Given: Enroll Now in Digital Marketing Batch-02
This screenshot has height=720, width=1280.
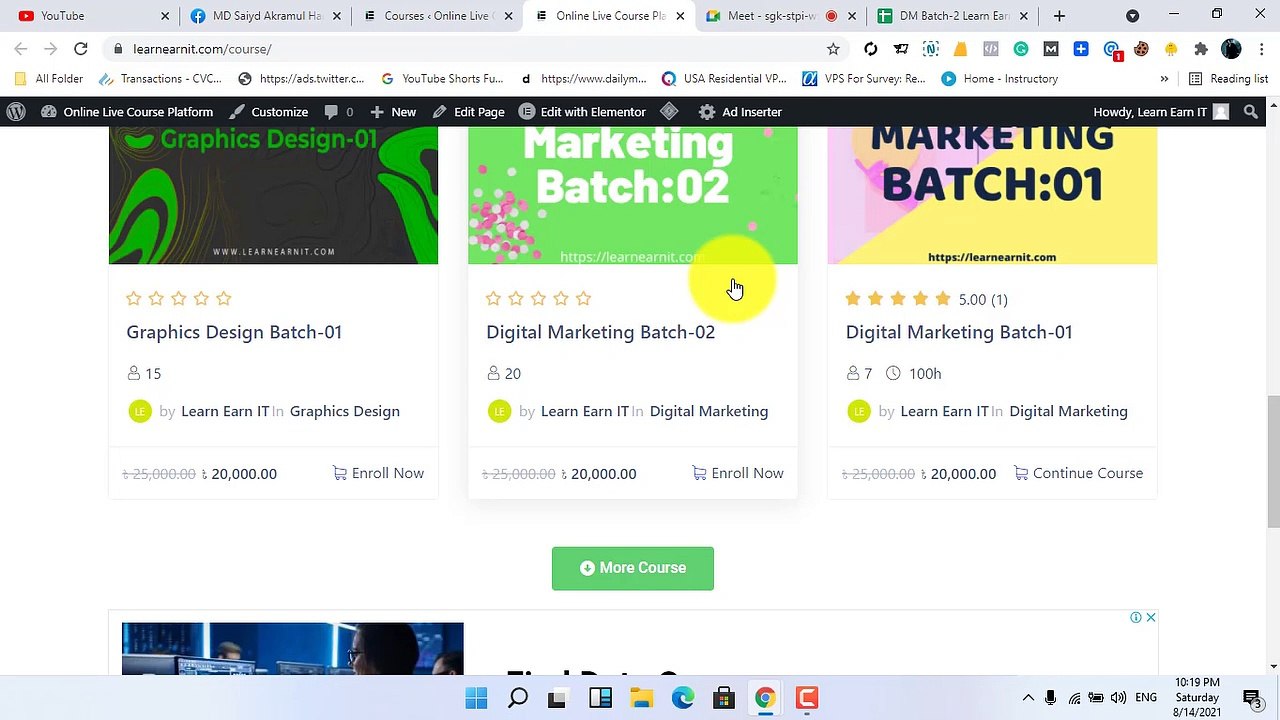Looking at the screenshot, I should pyautogui.click(x=738, y=473).
